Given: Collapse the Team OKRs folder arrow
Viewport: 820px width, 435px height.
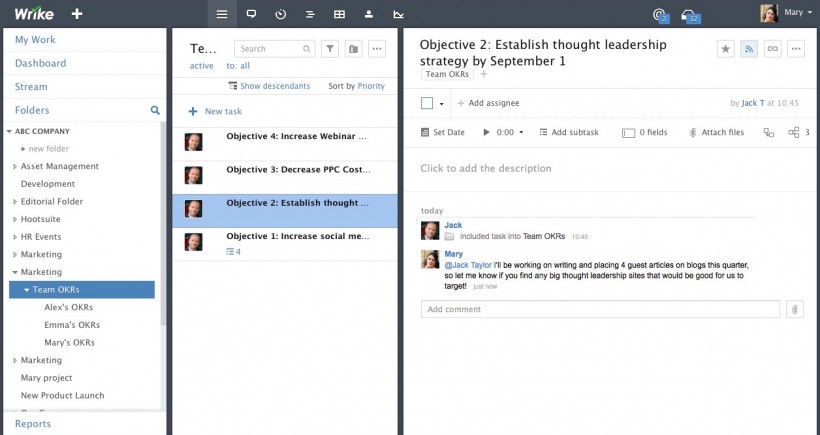Looking at the screenshot, I should pyautogui.click(x=27, y=290).
